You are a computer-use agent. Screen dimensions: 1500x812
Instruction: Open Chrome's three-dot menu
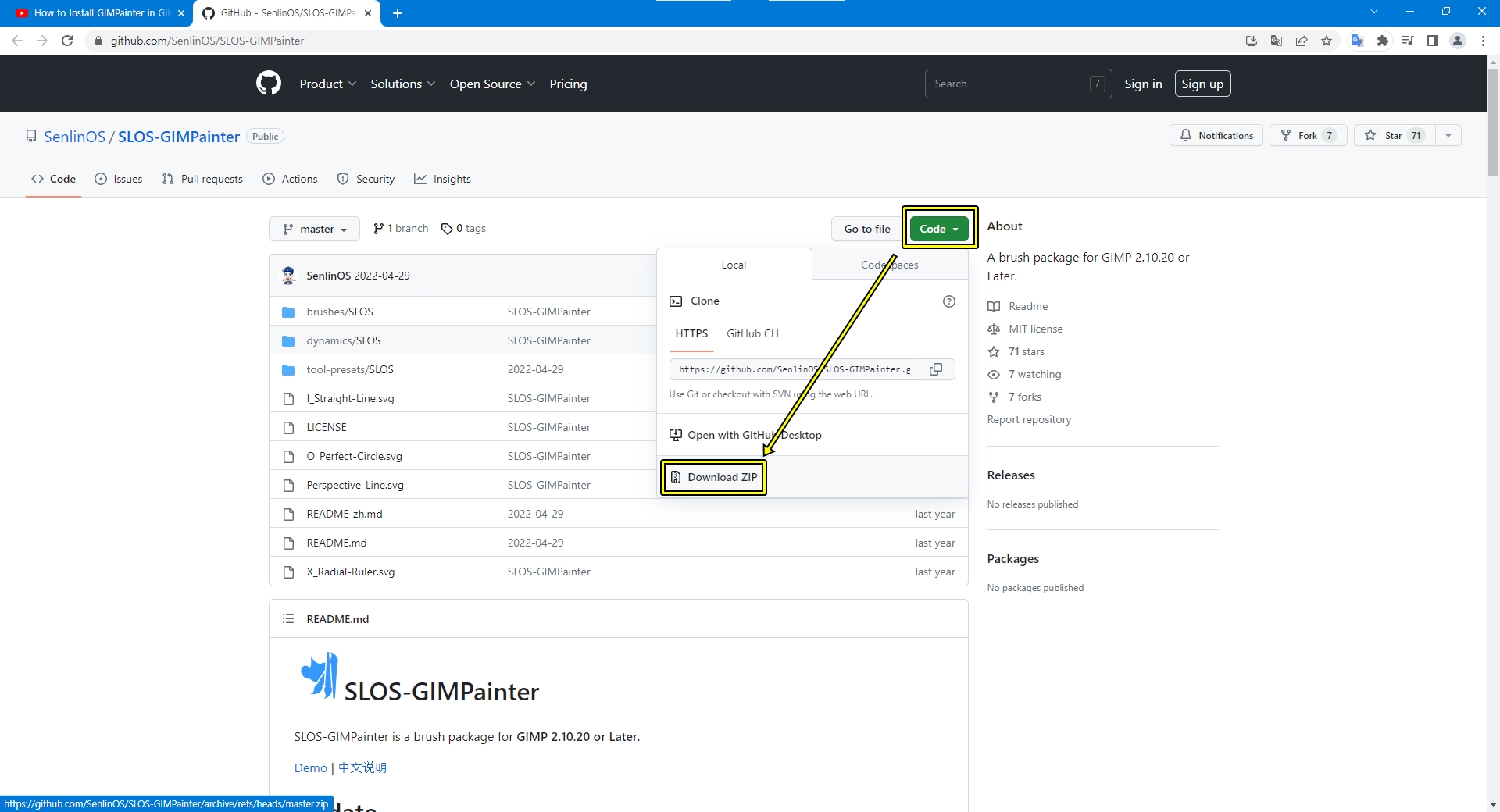tap(1483, 41)
